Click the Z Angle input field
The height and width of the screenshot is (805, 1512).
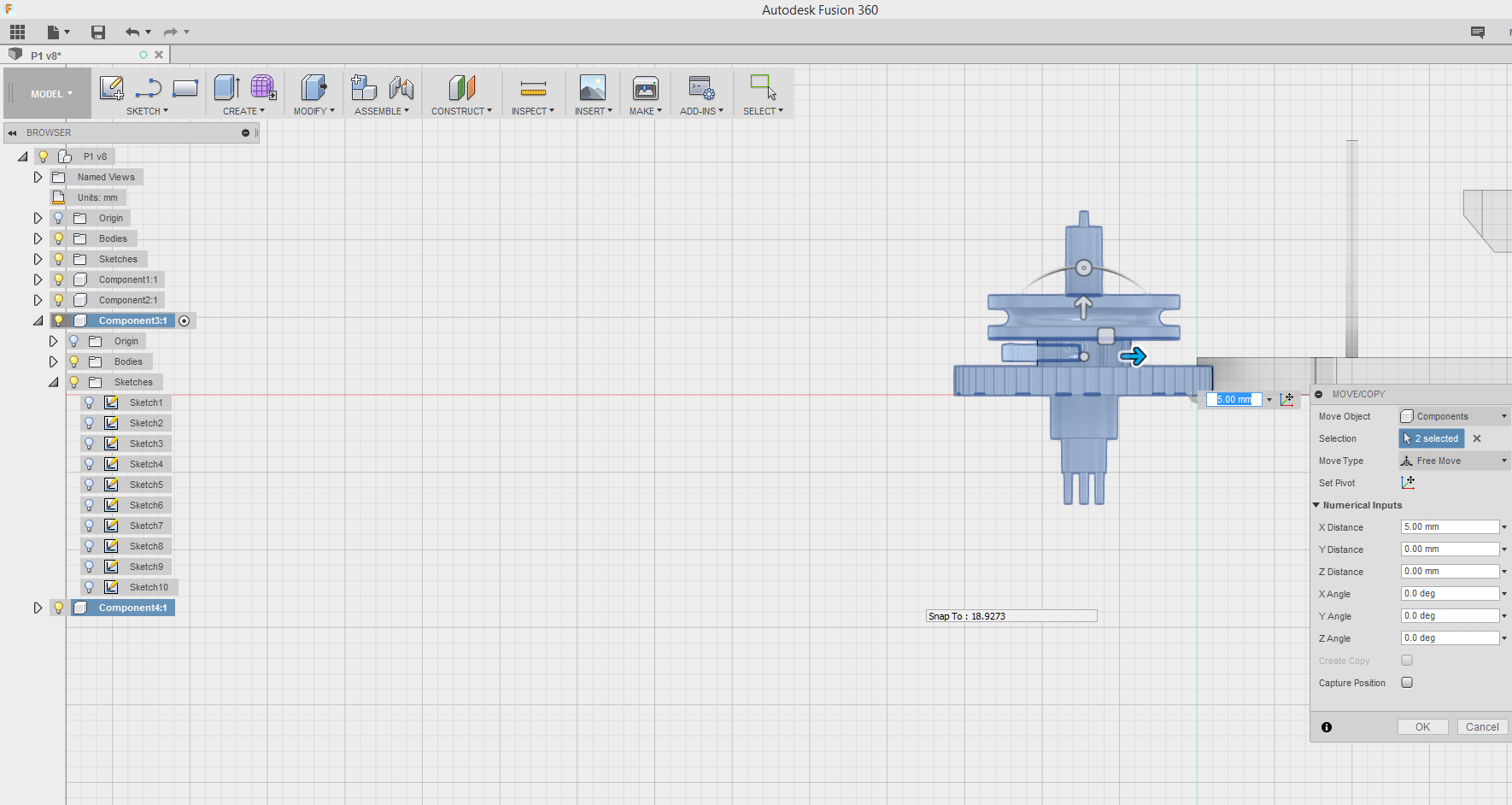[1450, 638]
